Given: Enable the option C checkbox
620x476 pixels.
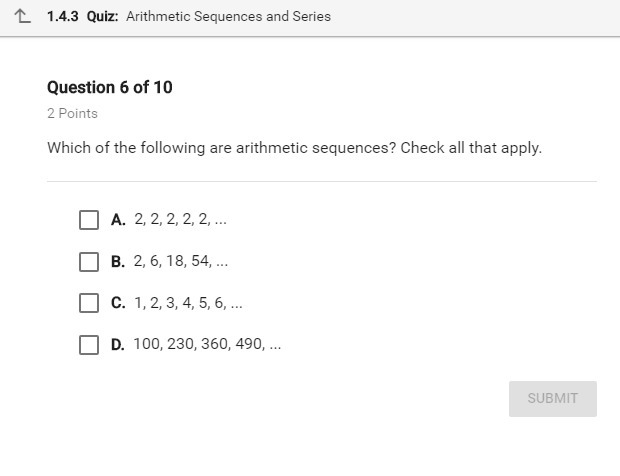Looking at the screenshot, I should [89, 303].
